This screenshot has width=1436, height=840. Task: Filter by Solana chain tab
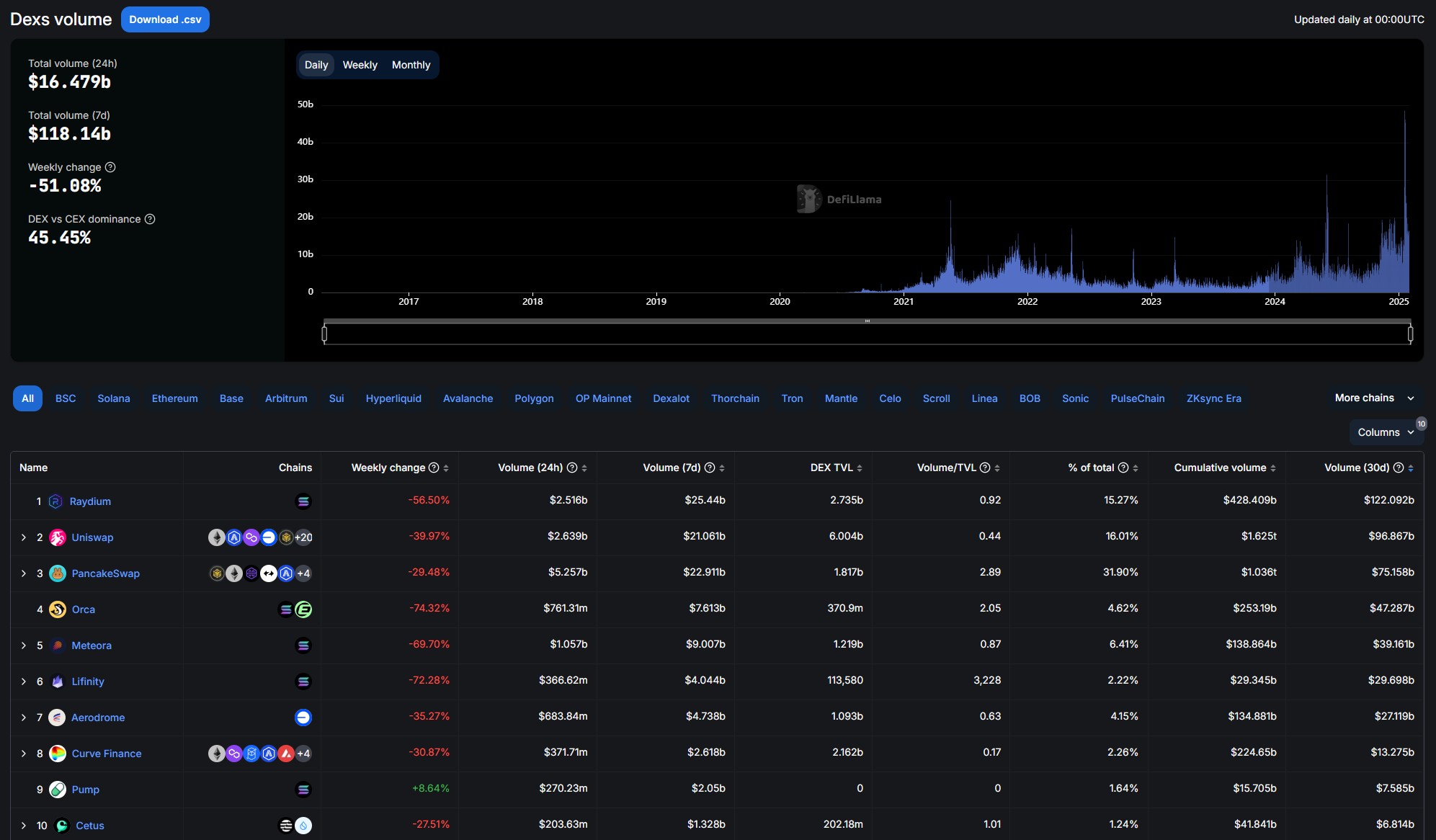pyautogui.click(x=114, y=398)
